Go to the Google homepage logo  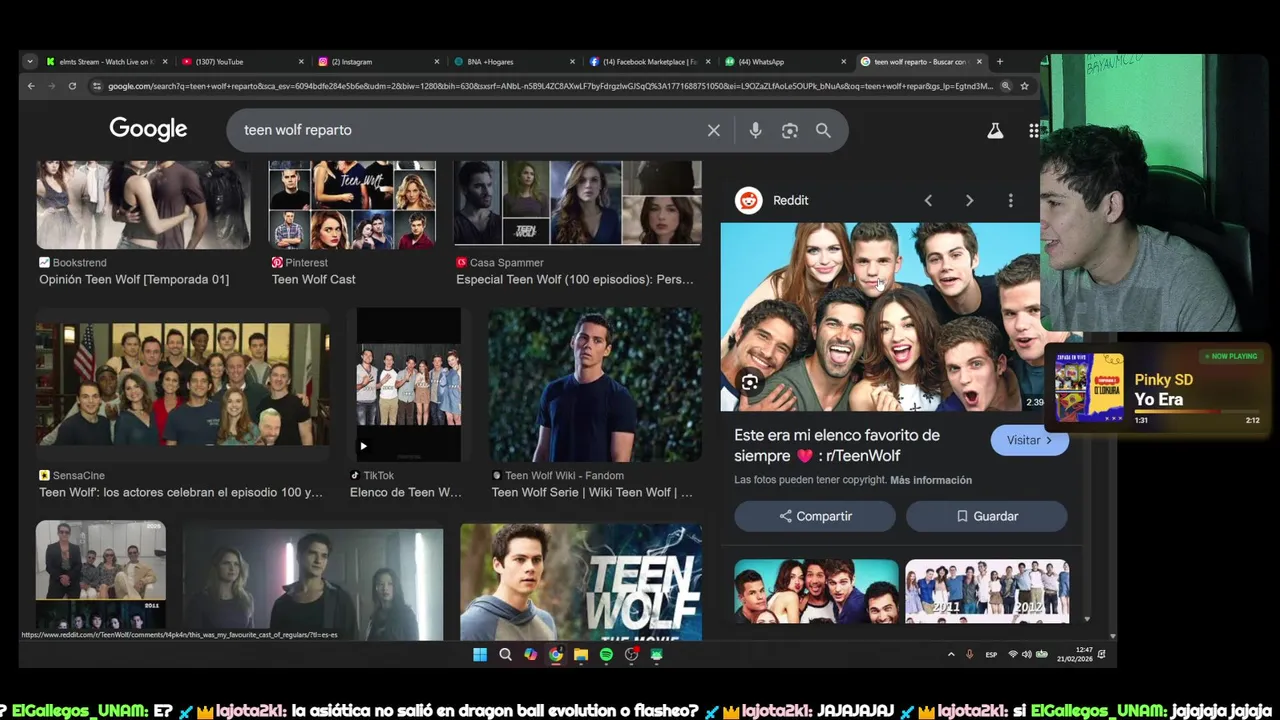[148, 129]
